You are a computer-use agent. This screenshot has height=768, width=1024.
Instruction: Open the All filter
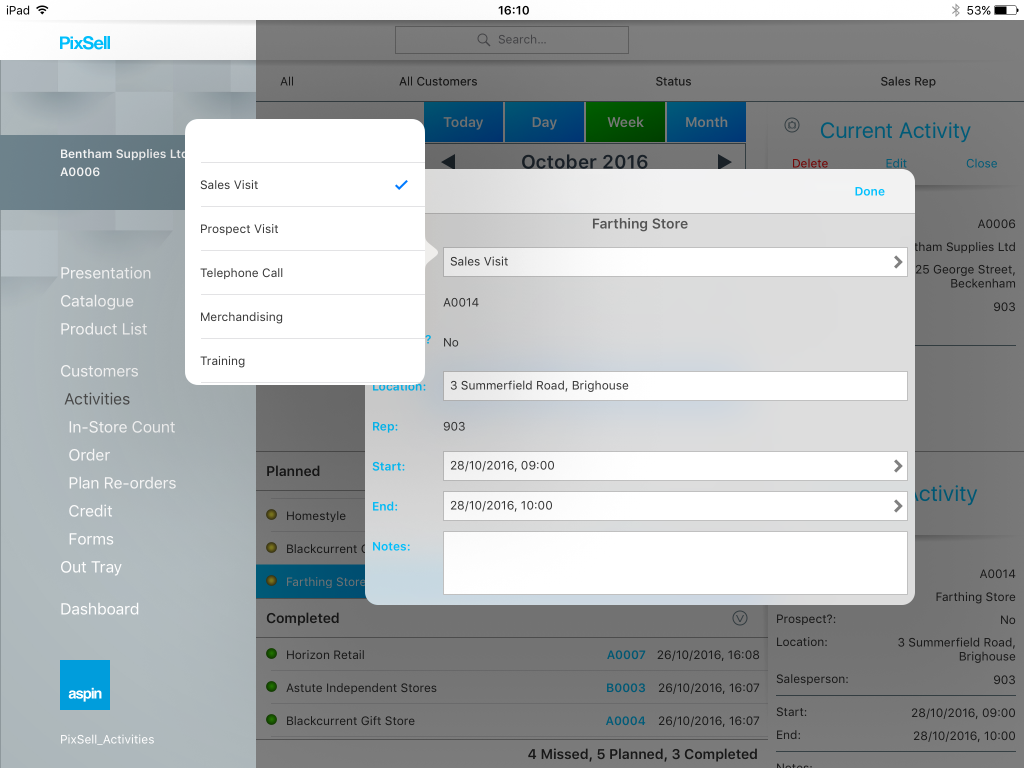coord(287,82)
